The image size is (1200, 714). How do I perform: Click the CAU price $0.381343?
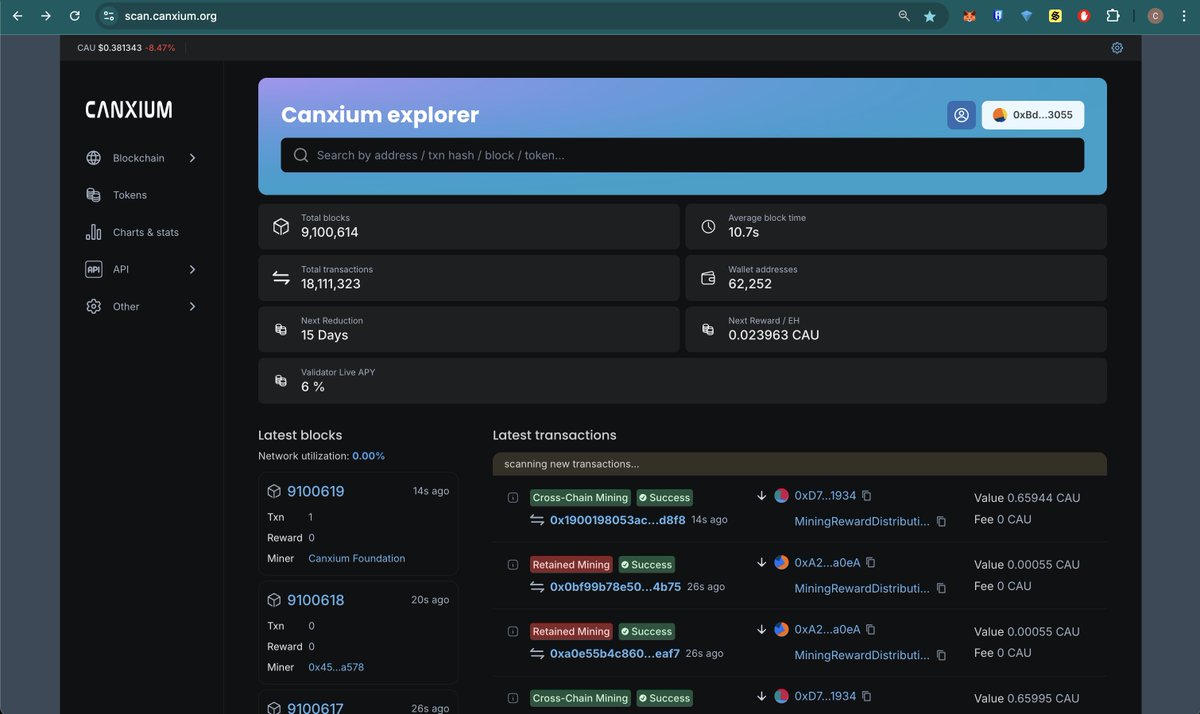click(x=120, y=48)
